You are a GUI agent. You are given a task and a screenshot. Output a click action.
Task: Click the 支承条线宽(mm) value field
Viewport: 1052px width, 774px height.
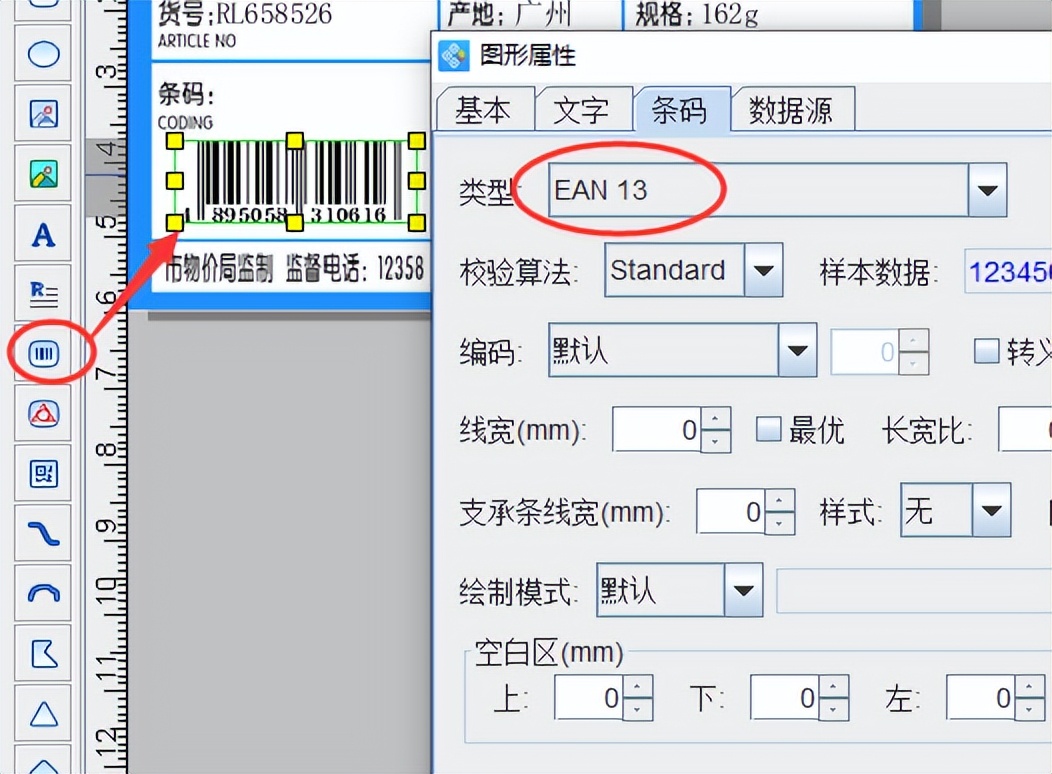click(731, 512)
